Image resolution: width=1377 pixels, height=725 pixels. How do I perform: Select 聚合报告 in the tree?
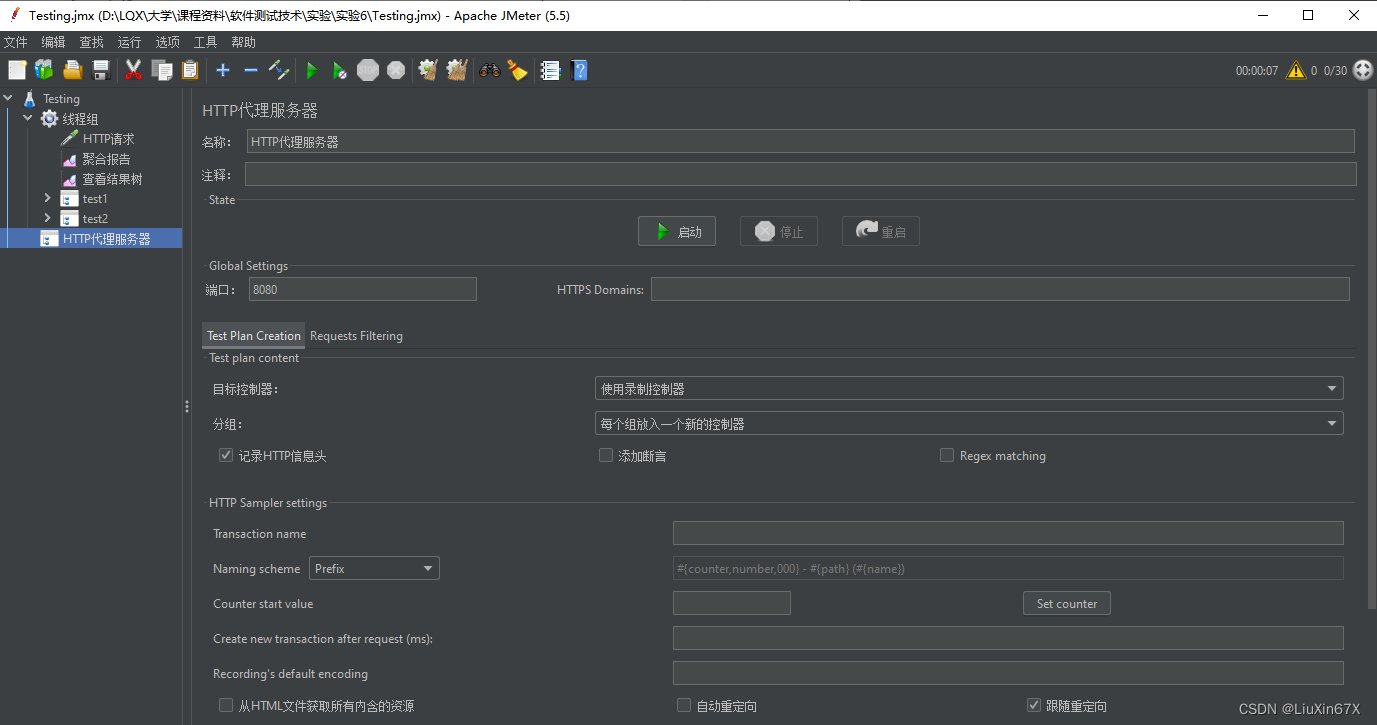click(106, 158)
